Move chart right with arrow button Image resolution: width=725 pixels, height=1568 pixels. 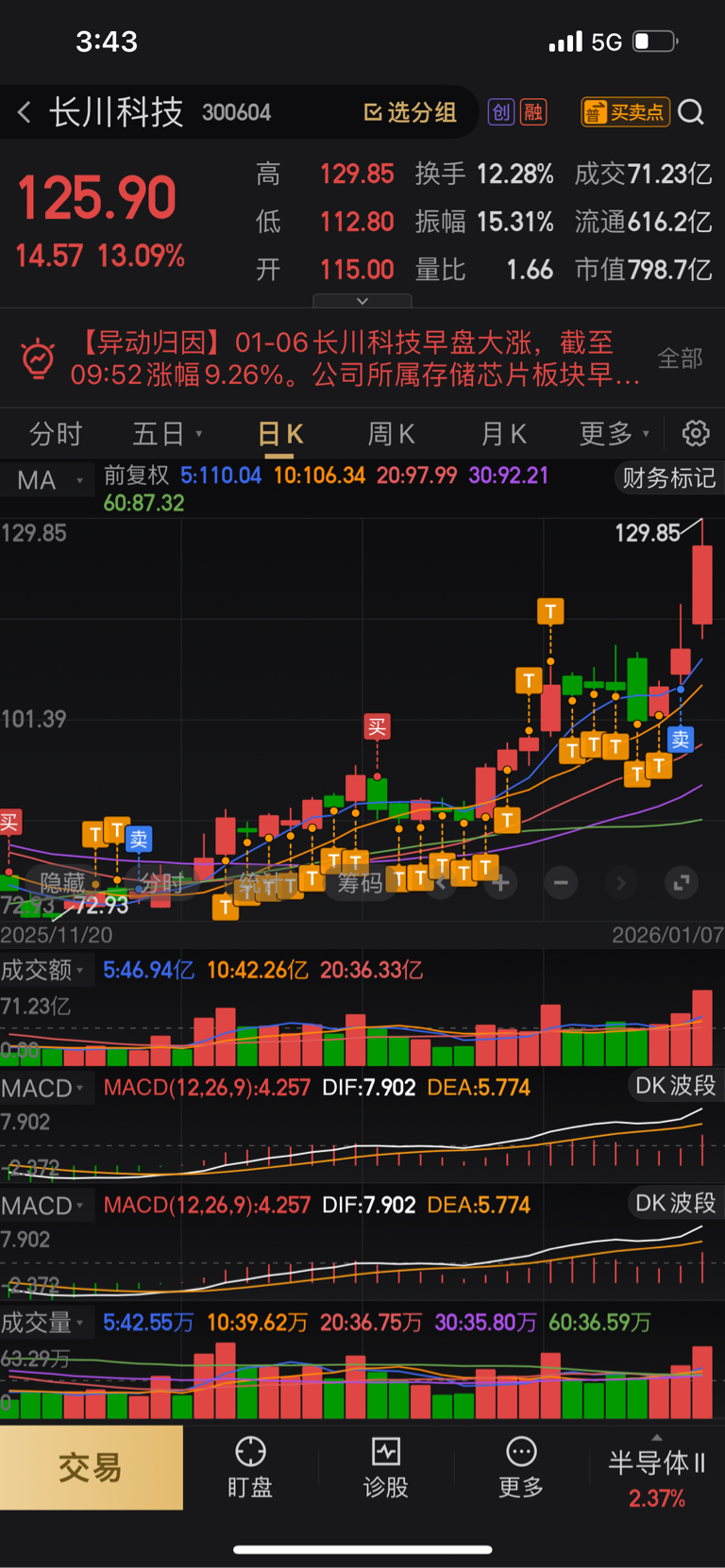coord(620,883)
